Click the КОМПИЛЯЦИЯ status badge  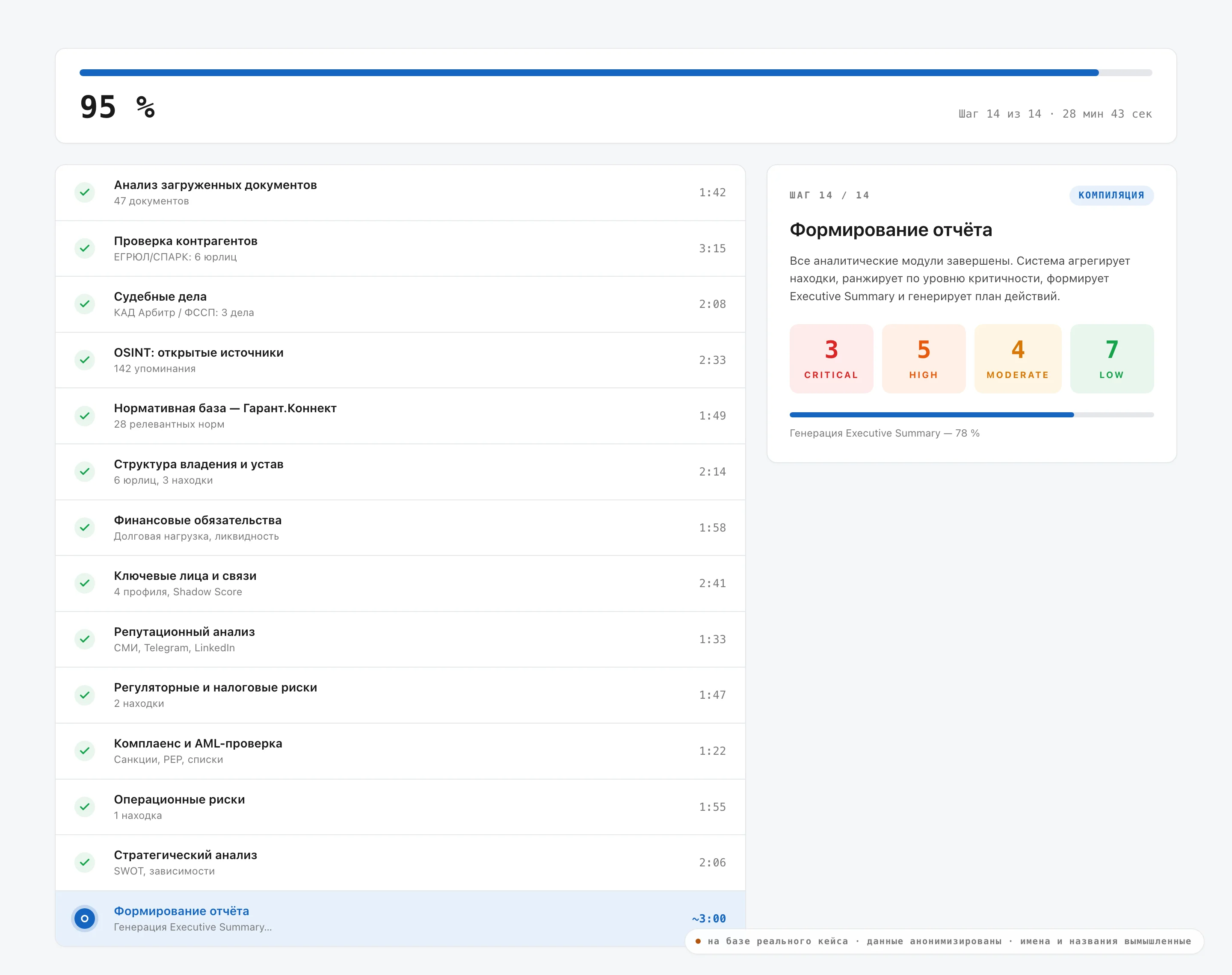pos(1111,195)
